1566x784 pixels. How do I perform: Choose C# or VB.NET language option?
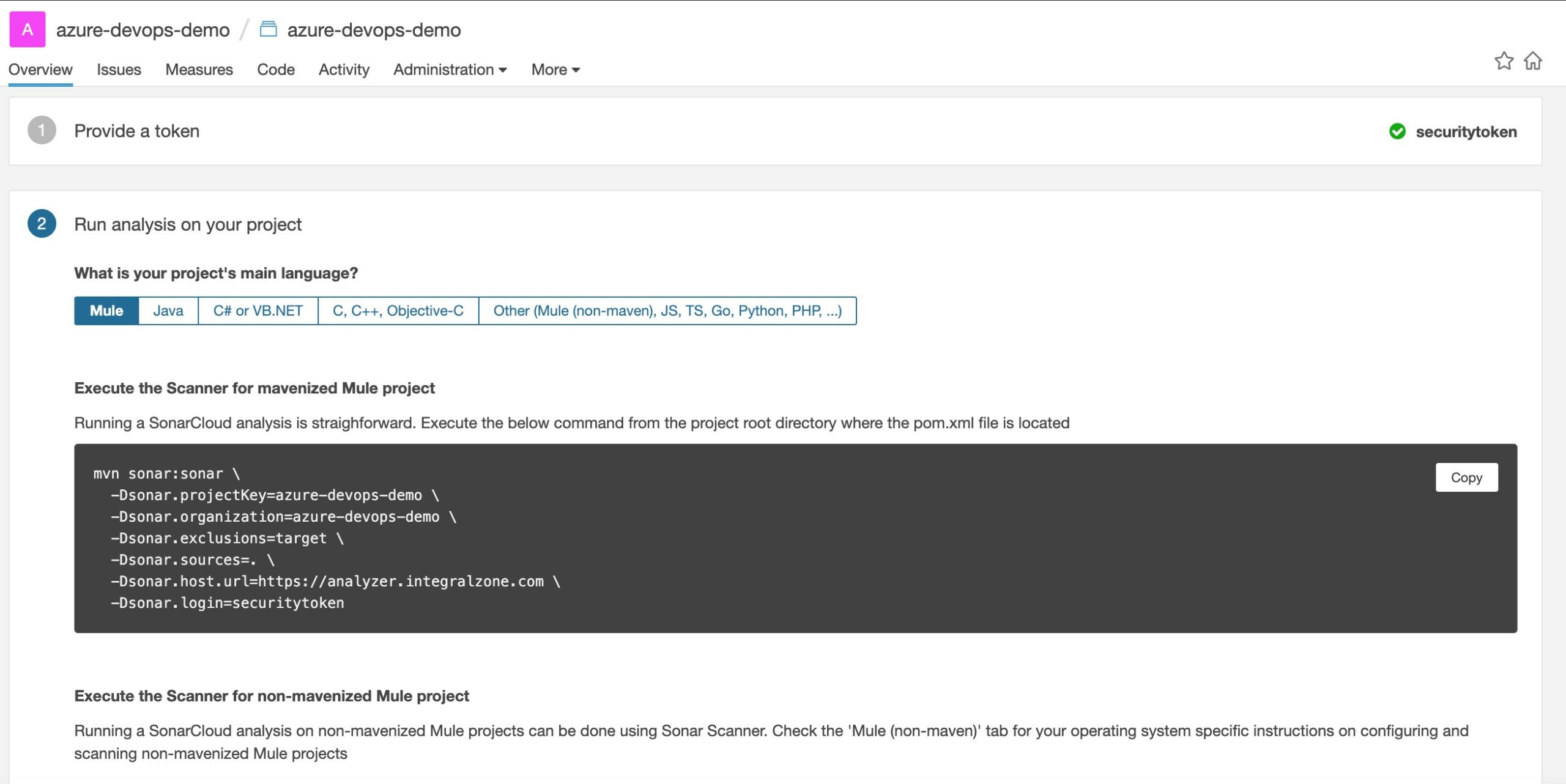coord(258,311)
